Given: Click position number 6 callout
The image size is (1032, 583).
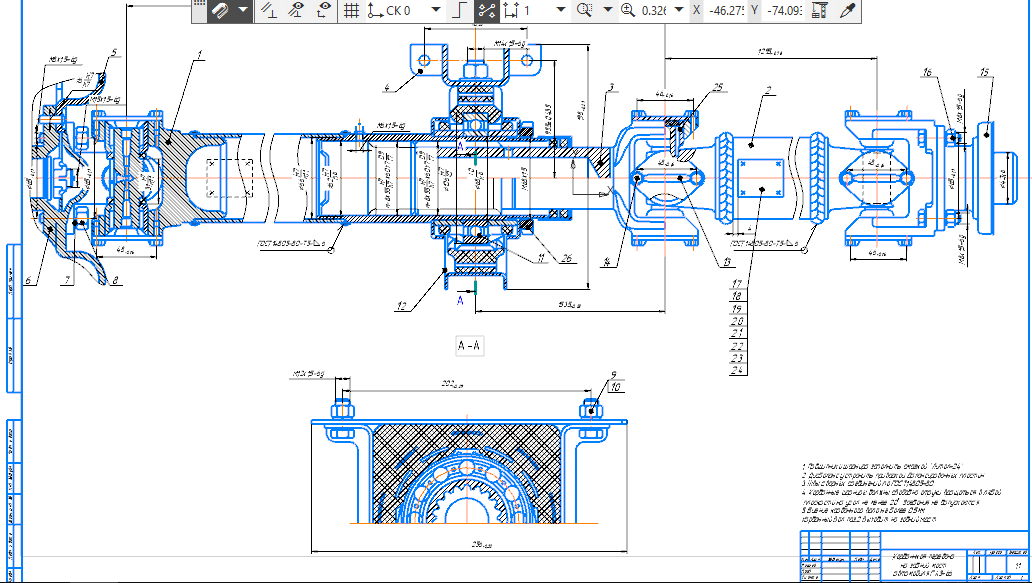Looking at the screenshot, I should 28,280.
